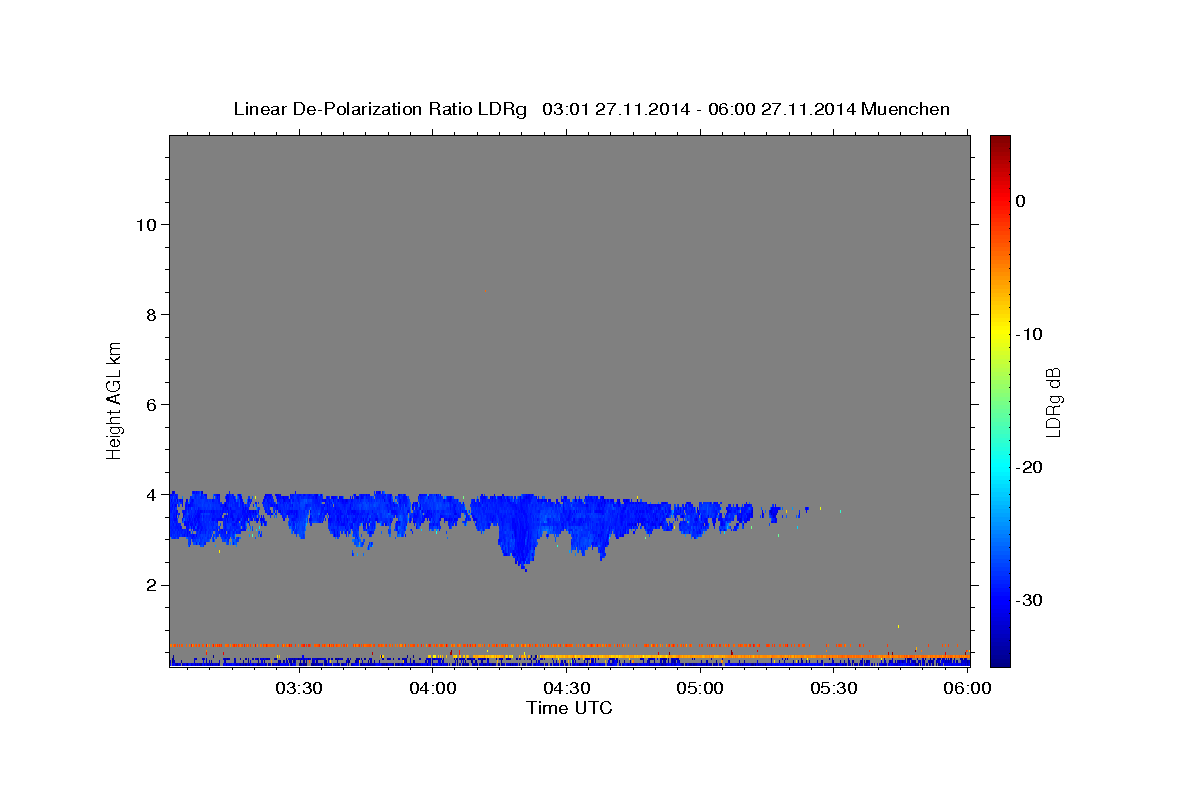1200x800 pixels.
Task: Click the 'Time UTC' axis label
Action: [x=569, y=708]
